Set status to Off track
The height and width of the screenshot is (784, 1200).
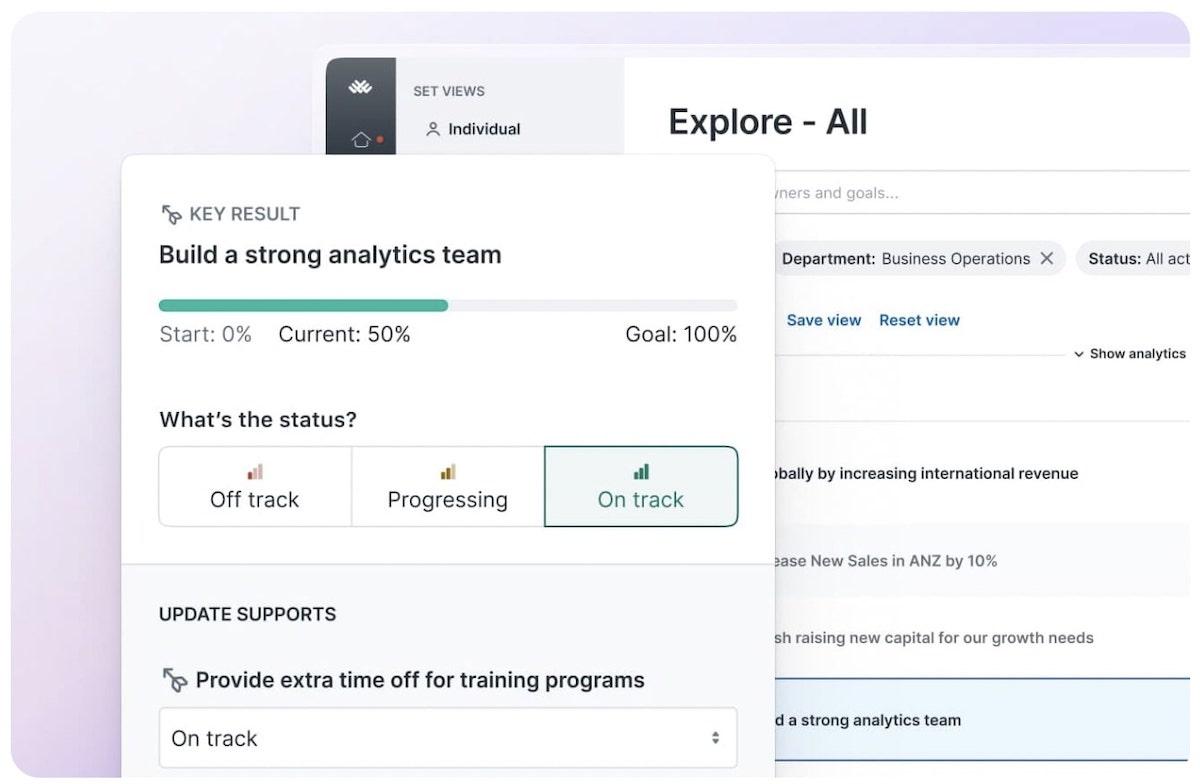(255, 487)
